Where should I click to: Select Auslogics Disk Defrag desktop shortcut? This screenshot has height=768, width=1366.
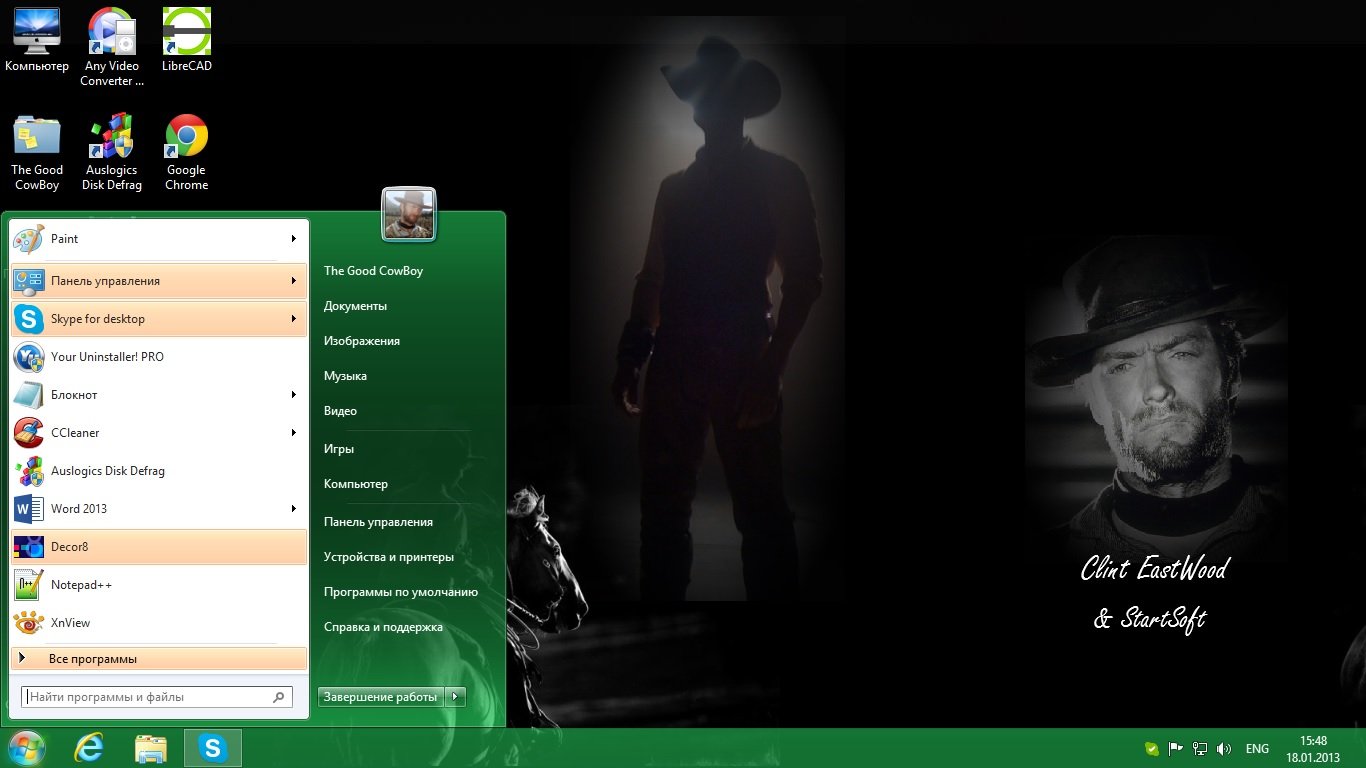point(112,153)
